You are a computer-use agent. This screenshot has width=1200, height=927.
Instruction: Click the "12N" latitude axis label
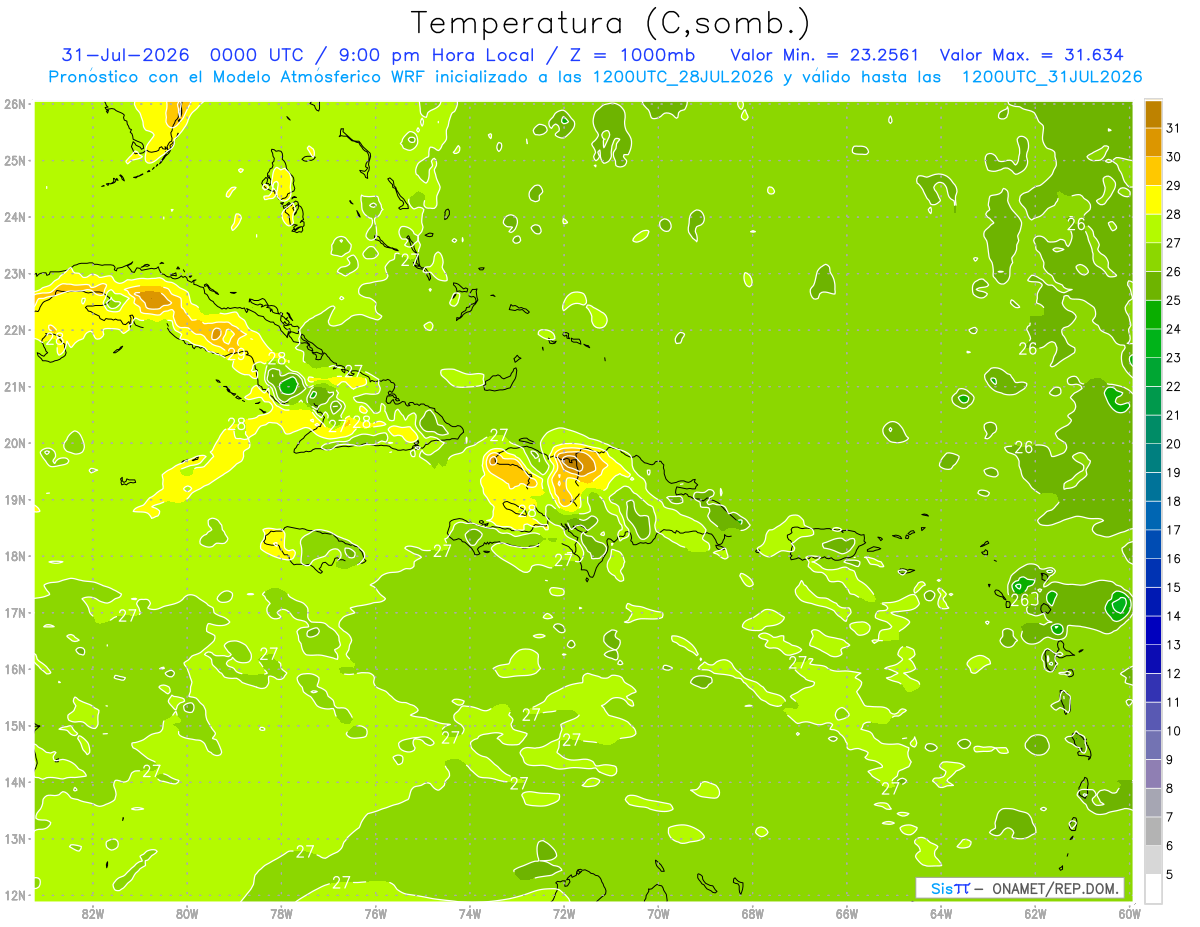click(x=14, y=895)
